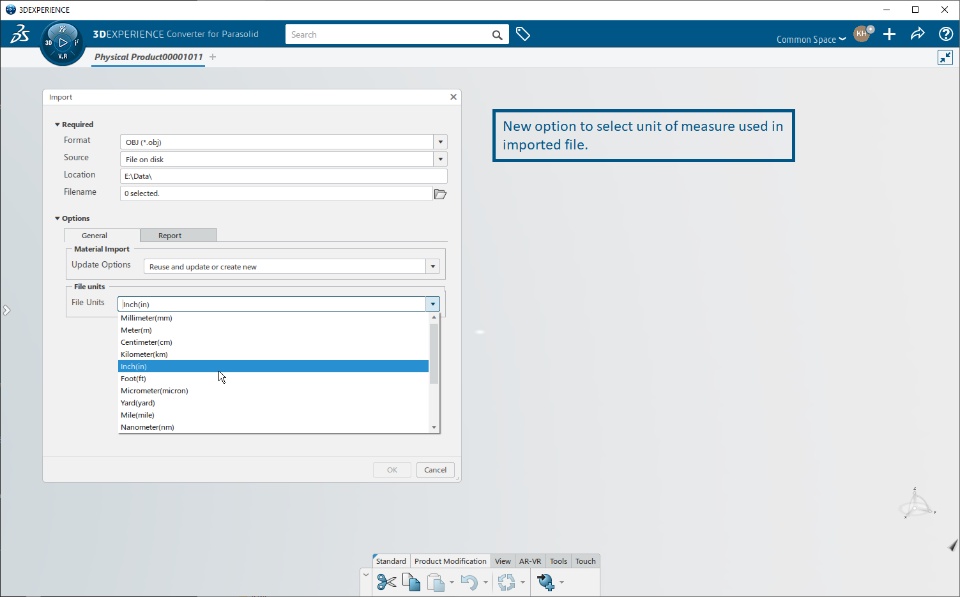The height and width of the screenshot is (597, 960).
Task: Open the Undo history dropdown arrow
Action: (486, 582)
